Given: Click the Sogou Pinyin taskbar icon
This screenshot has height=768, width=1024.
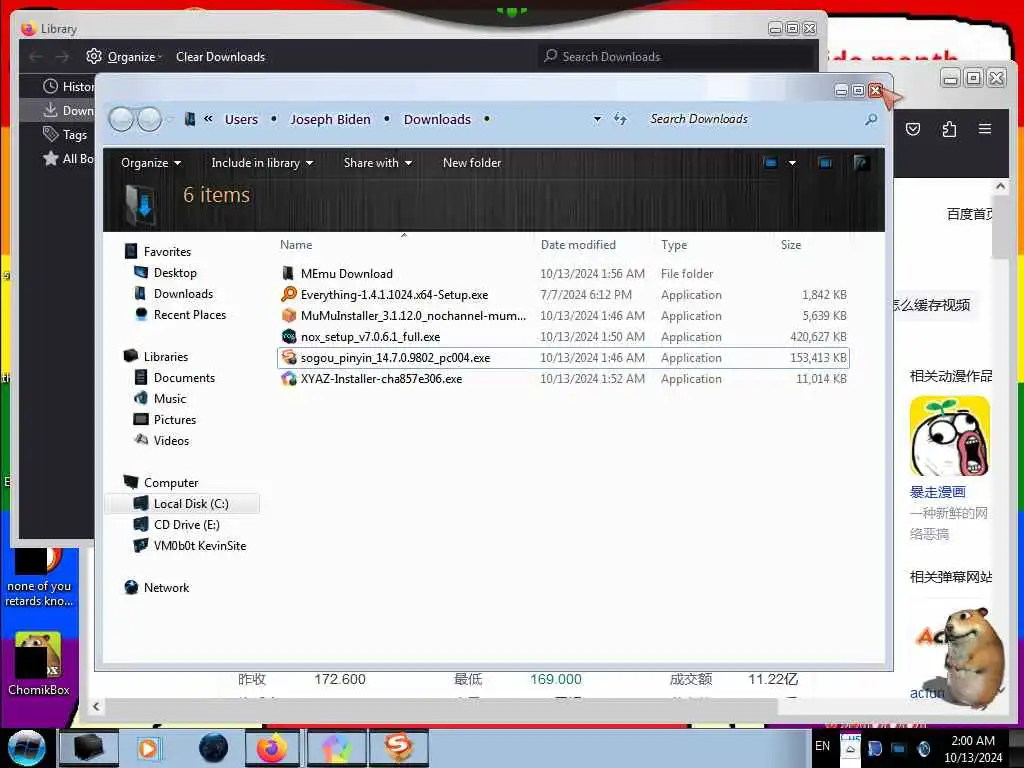Looking at the screenshot, I should pyautogui.click(x=398, y=748).
